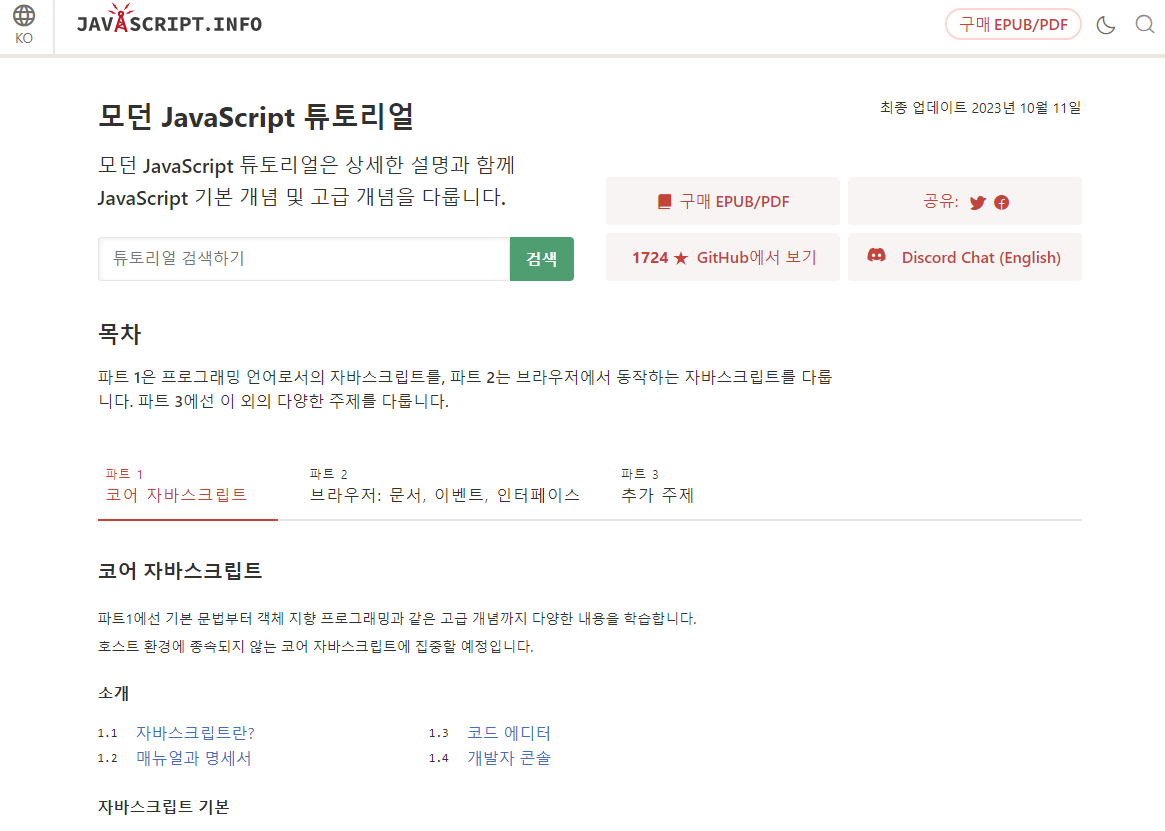
Task: Click the book icon in 구매 EPUB/PDF
Action: pyautogui.click(x=664, y=201)
